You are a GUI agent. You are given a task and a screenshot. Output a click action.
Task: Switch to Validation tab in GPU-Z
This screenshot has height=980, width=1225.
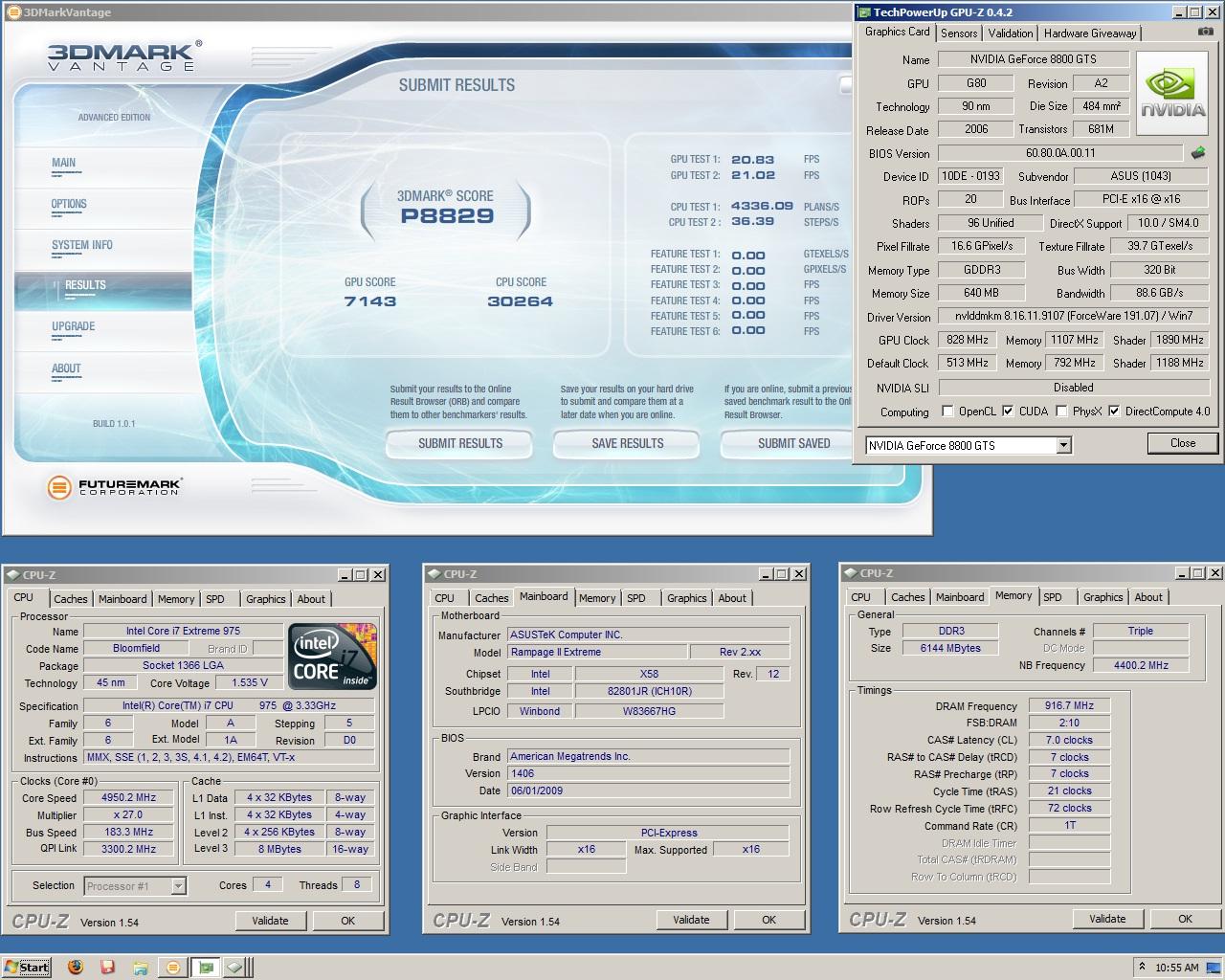click(x=1011, y=33)
